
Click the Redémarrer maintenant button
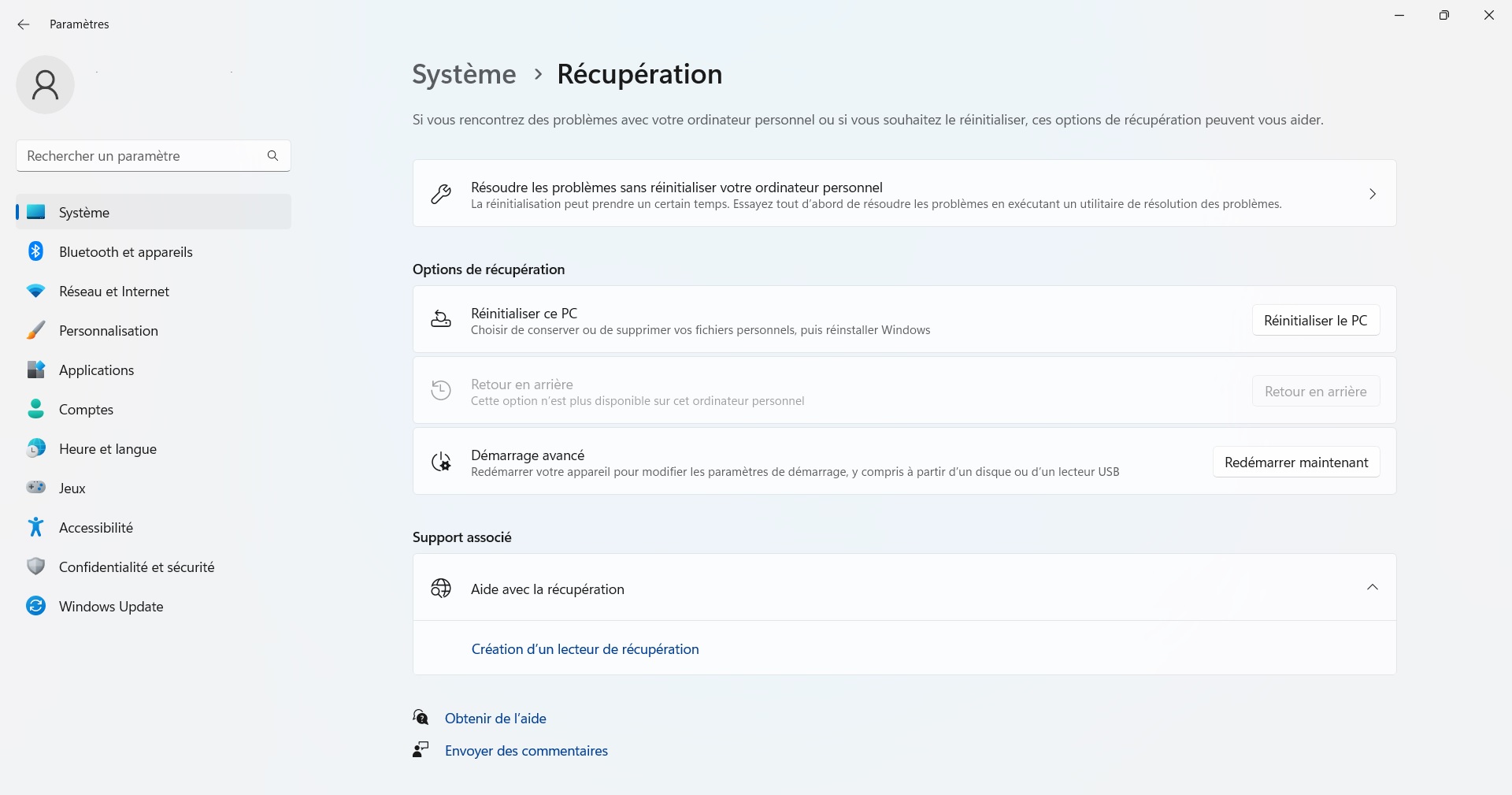(x=1296, y=463)
